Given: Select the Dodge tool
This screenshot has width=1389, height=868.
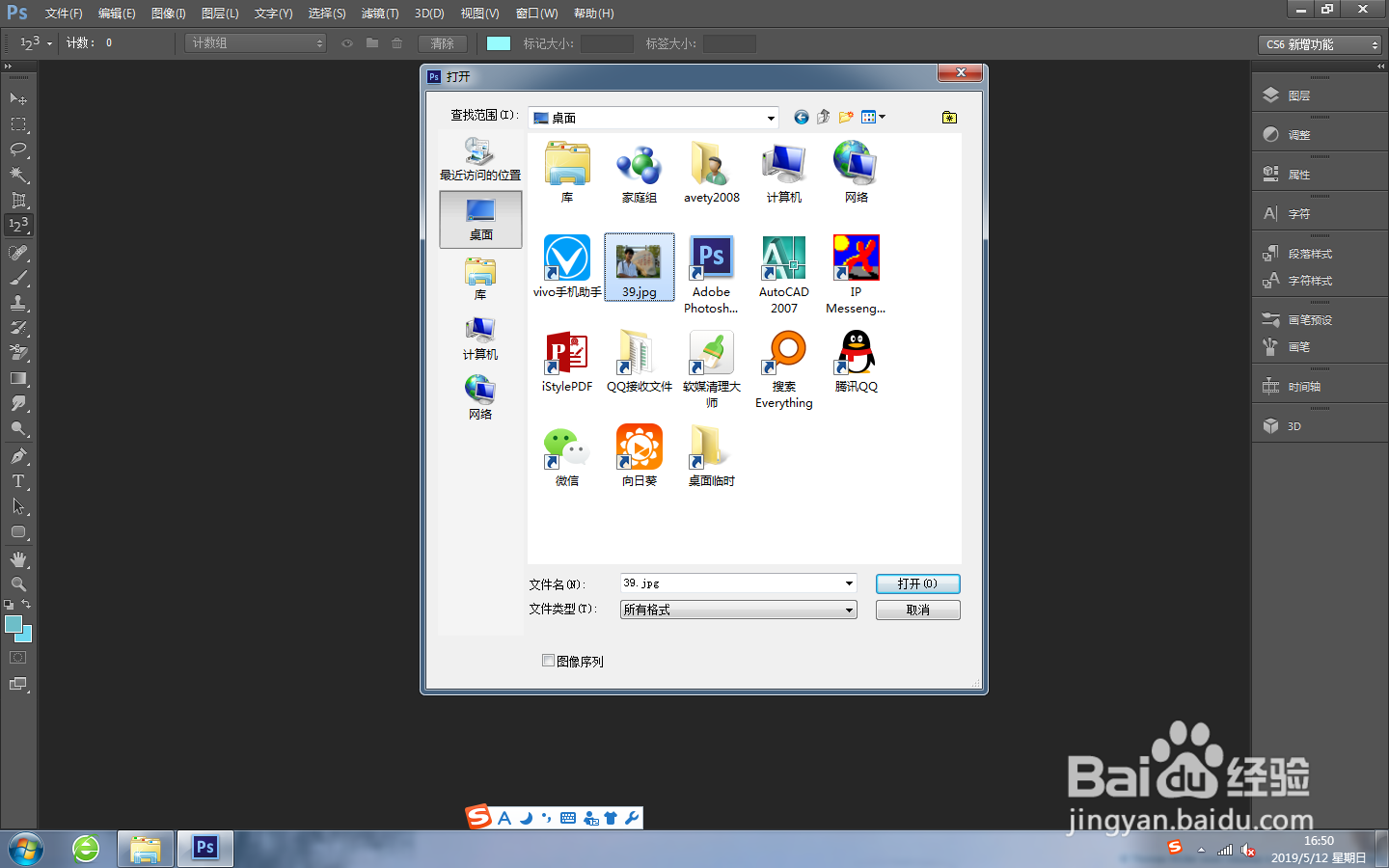Looking at the screenshot, I should tap(18, 428).
